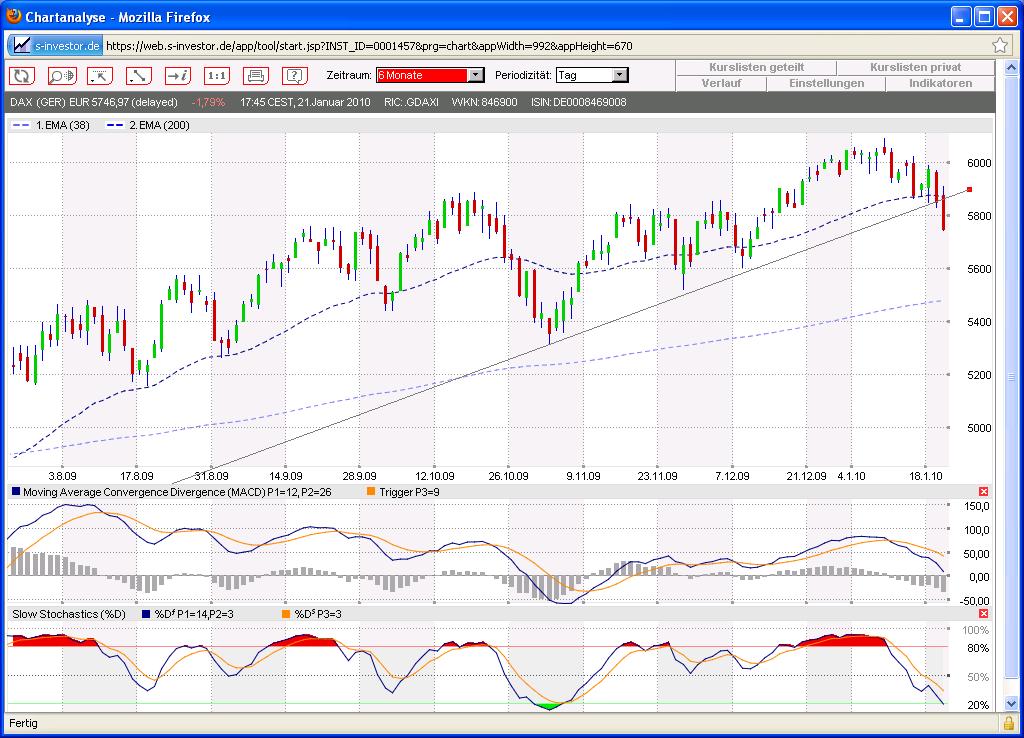Open the Indikatoren tab

[940, 84]
